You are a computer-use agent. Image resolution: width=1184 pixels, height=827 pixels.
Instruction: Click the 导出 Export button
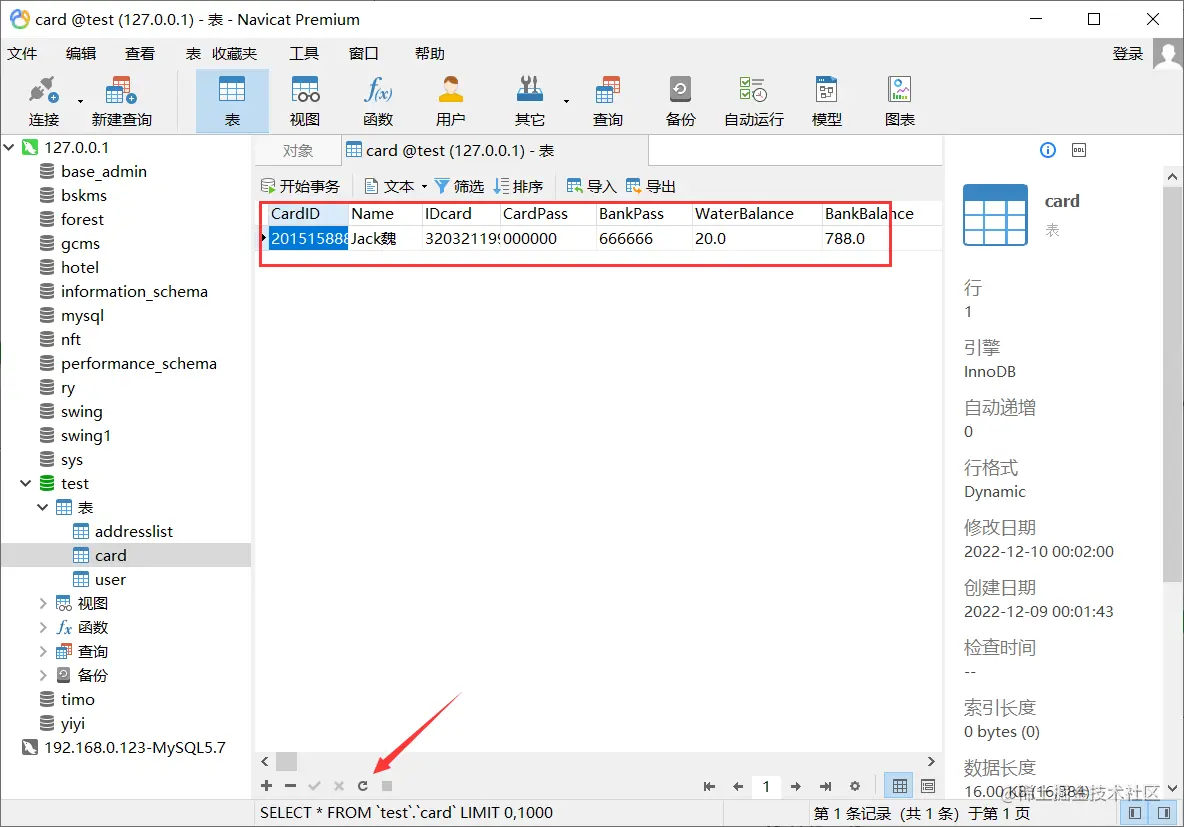[651, 187]
